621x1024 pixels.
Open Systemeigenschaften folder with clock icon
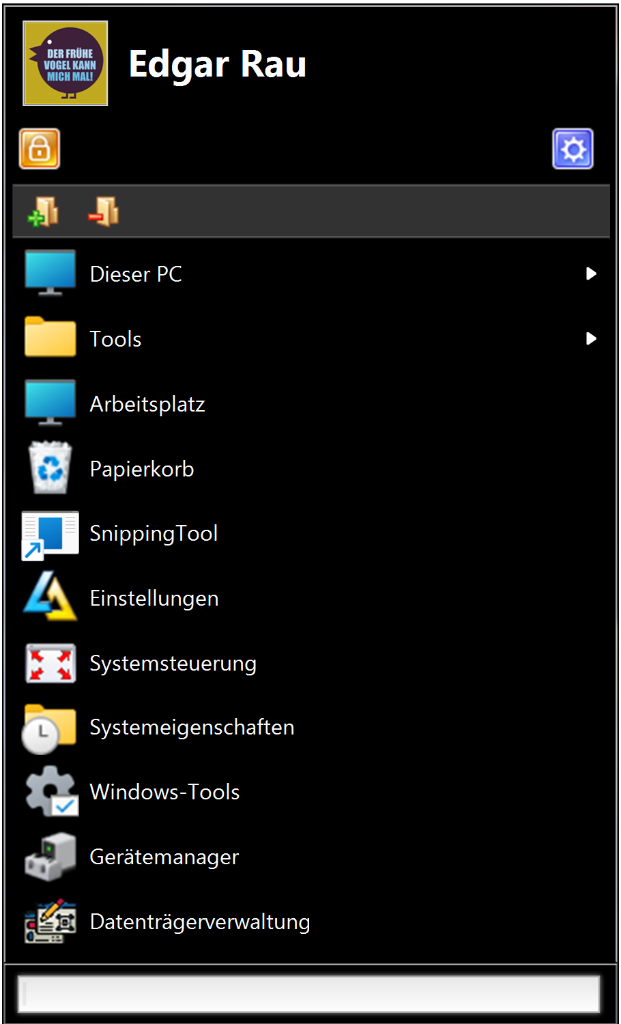(x=50, y=726)
